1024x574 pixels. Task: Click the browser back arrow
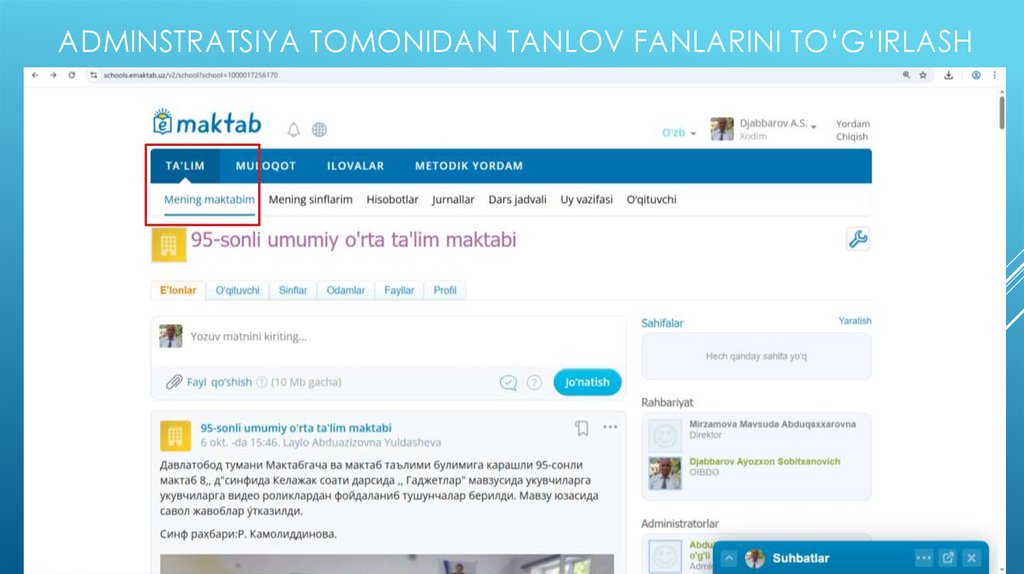(35, 75)
